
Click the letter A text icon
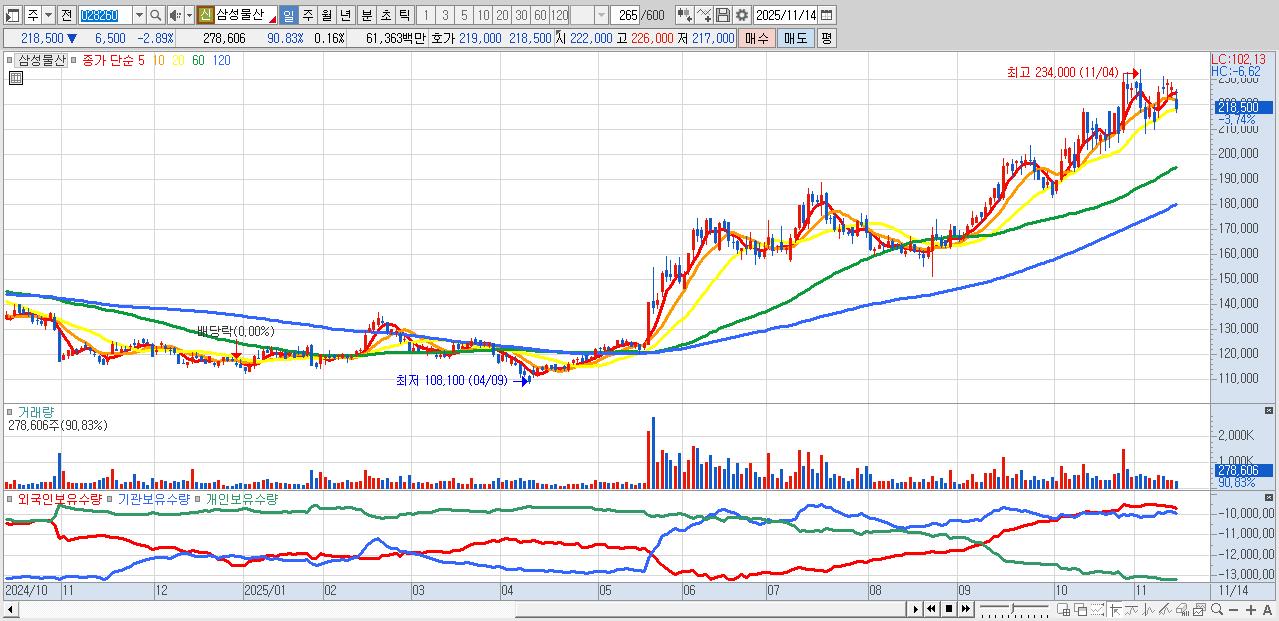[x=1267, y=609]
